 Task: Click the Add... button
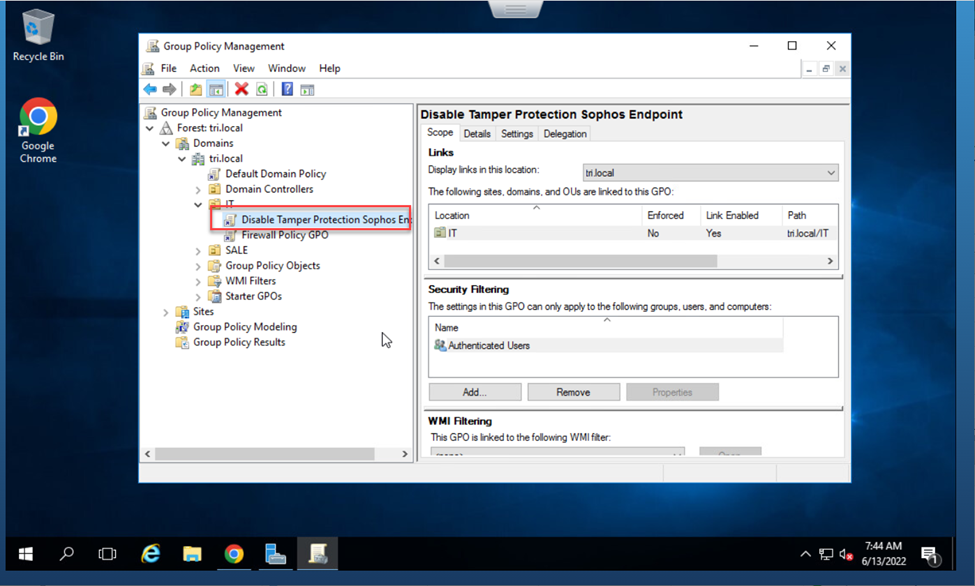coord(475,392)
